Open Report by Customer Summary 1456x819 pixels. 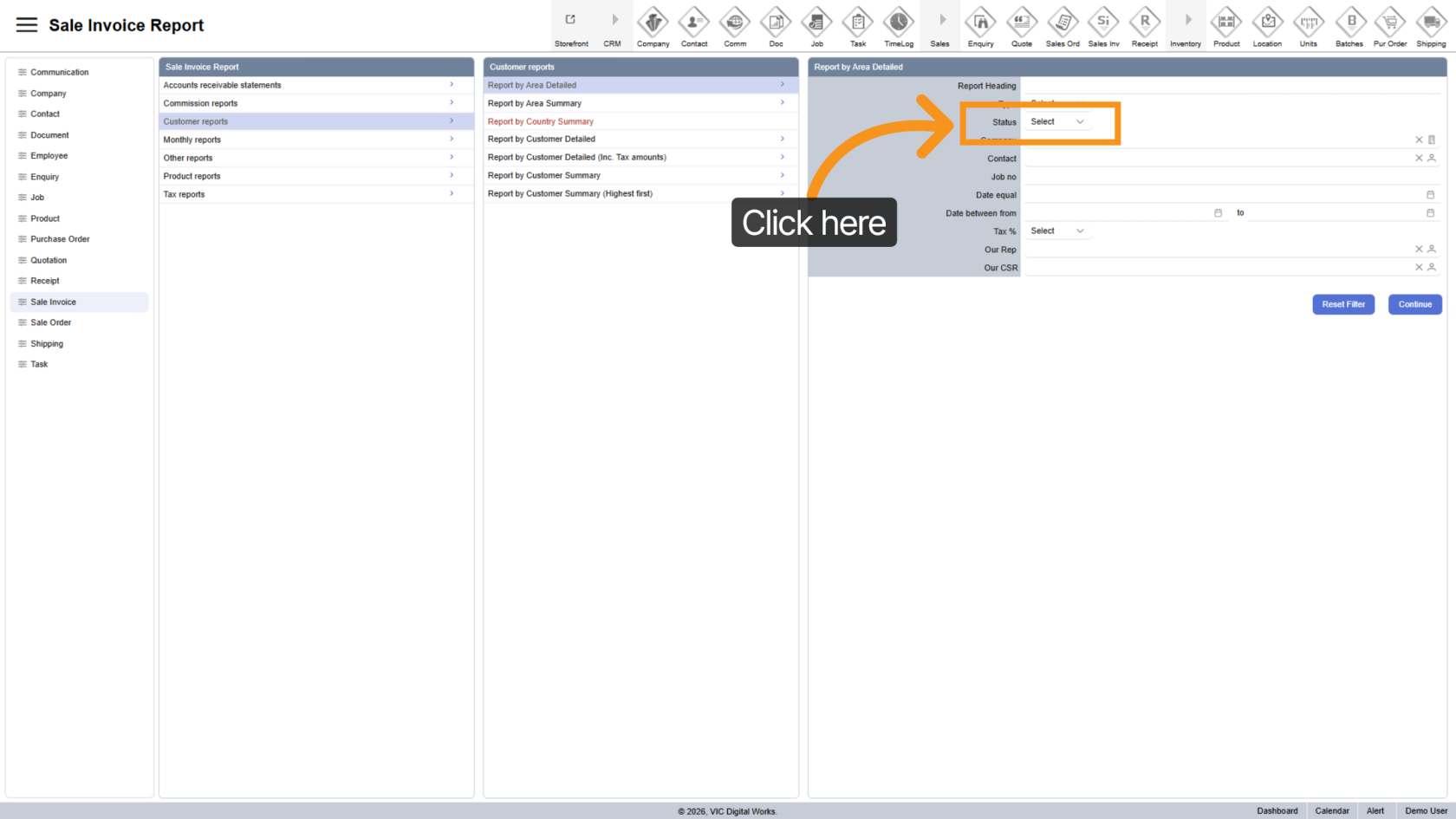tap(544, 175)
